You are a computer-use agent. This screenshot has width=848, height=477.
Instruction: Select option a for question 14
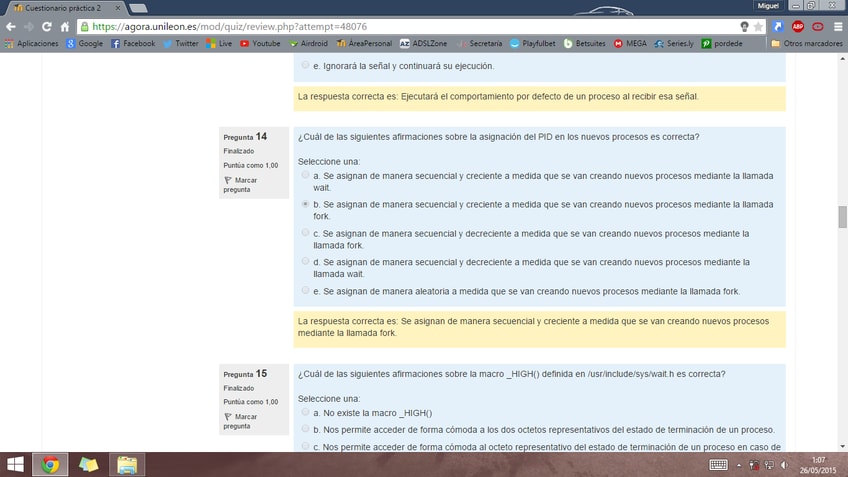305,175
